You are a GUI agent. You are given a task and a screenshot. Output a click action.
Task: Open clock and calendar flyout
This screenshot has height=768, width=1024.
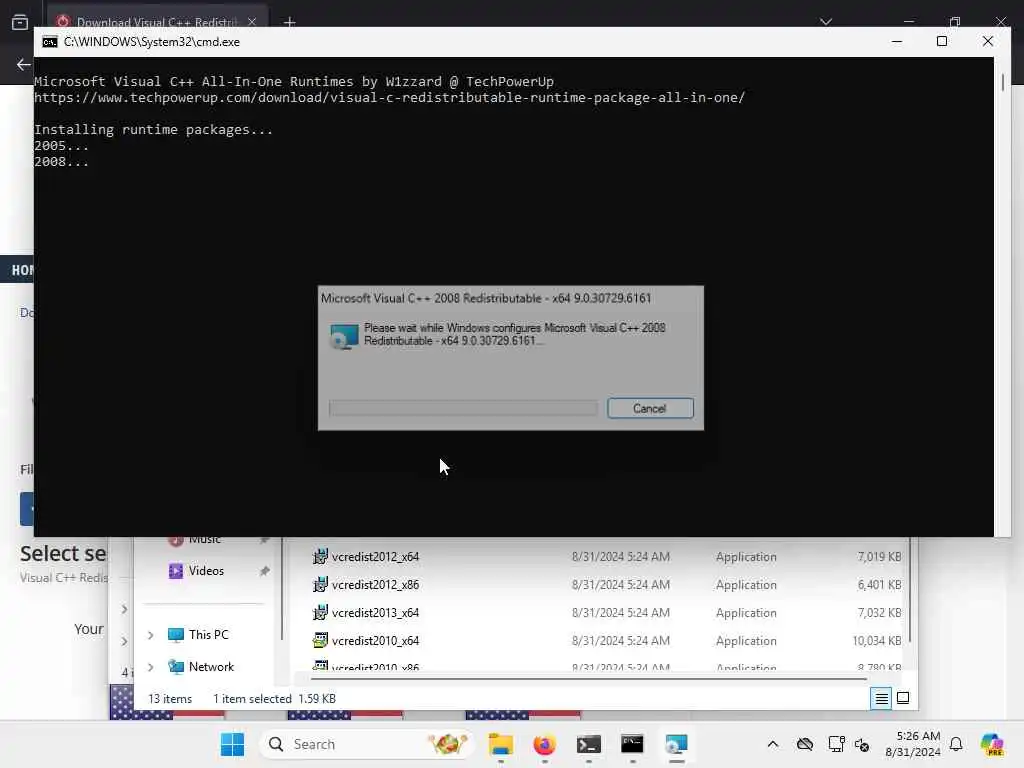[x=912, y=744]
